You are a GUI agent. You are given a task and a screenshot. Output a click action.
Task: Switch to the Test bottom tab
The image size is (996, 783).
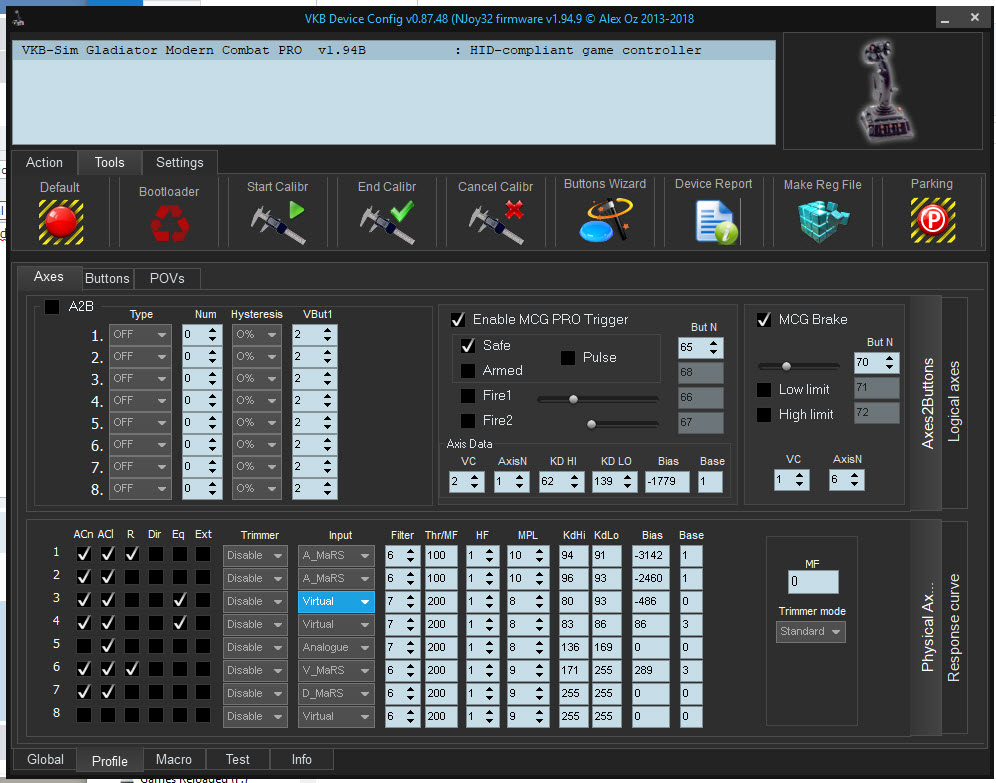[x=238, y=760]
